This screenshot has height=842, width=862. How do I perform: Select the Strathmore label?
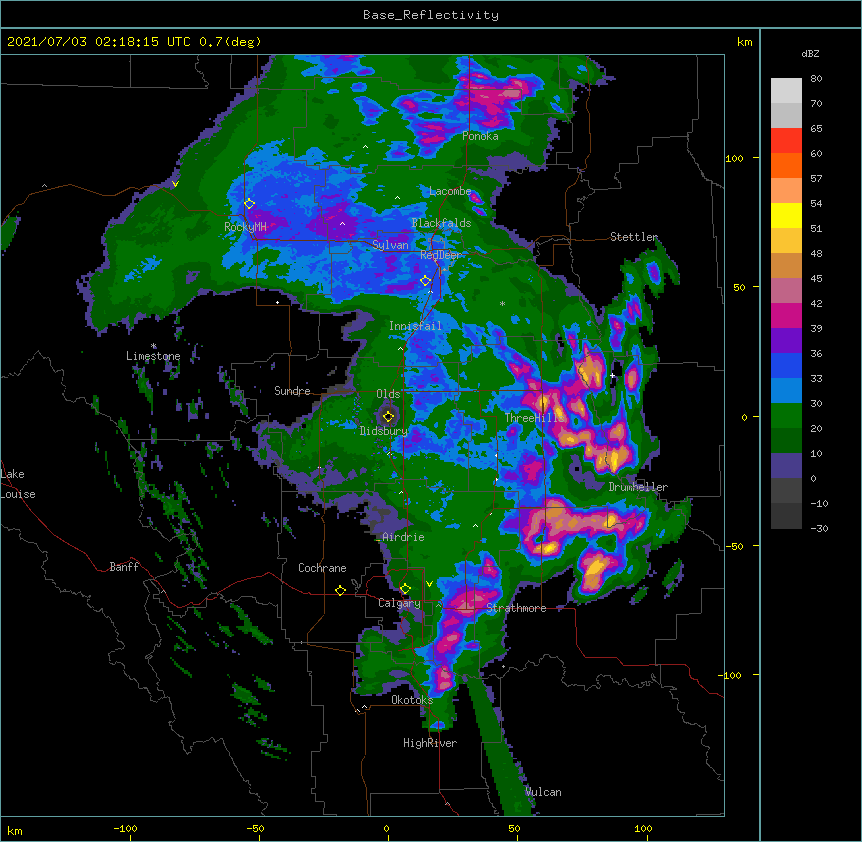pyautogui.click(x=516, y=608)
